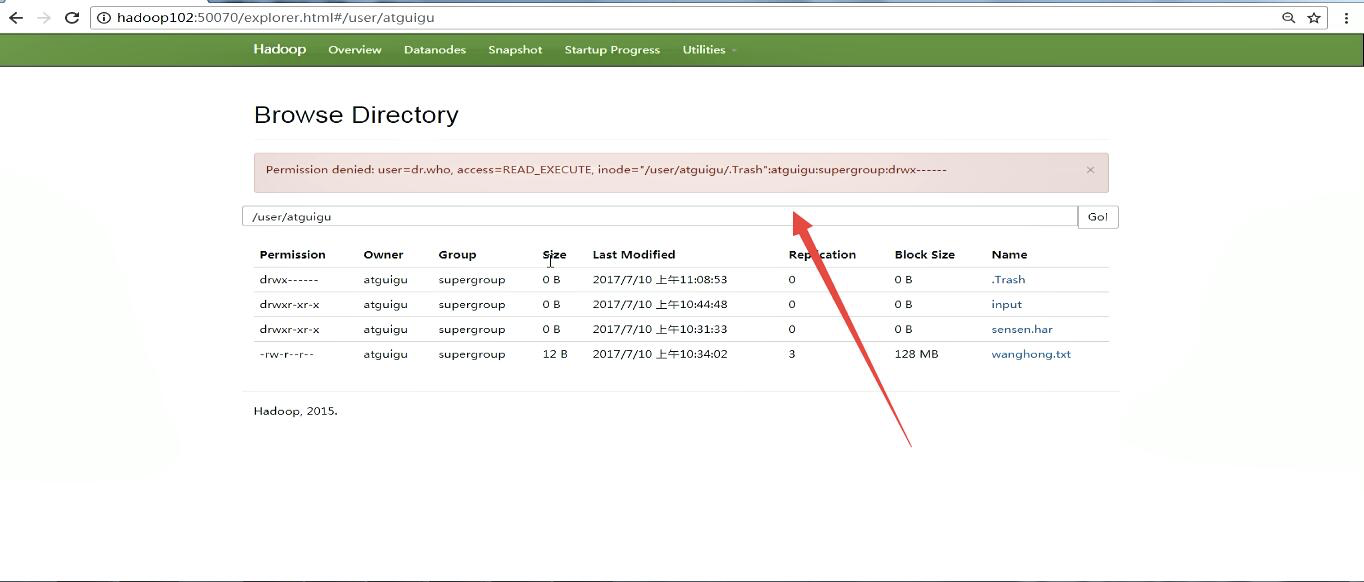Screen dimensions: 1364x582
Task: Click the Permission column header
Action: [292, 255]
